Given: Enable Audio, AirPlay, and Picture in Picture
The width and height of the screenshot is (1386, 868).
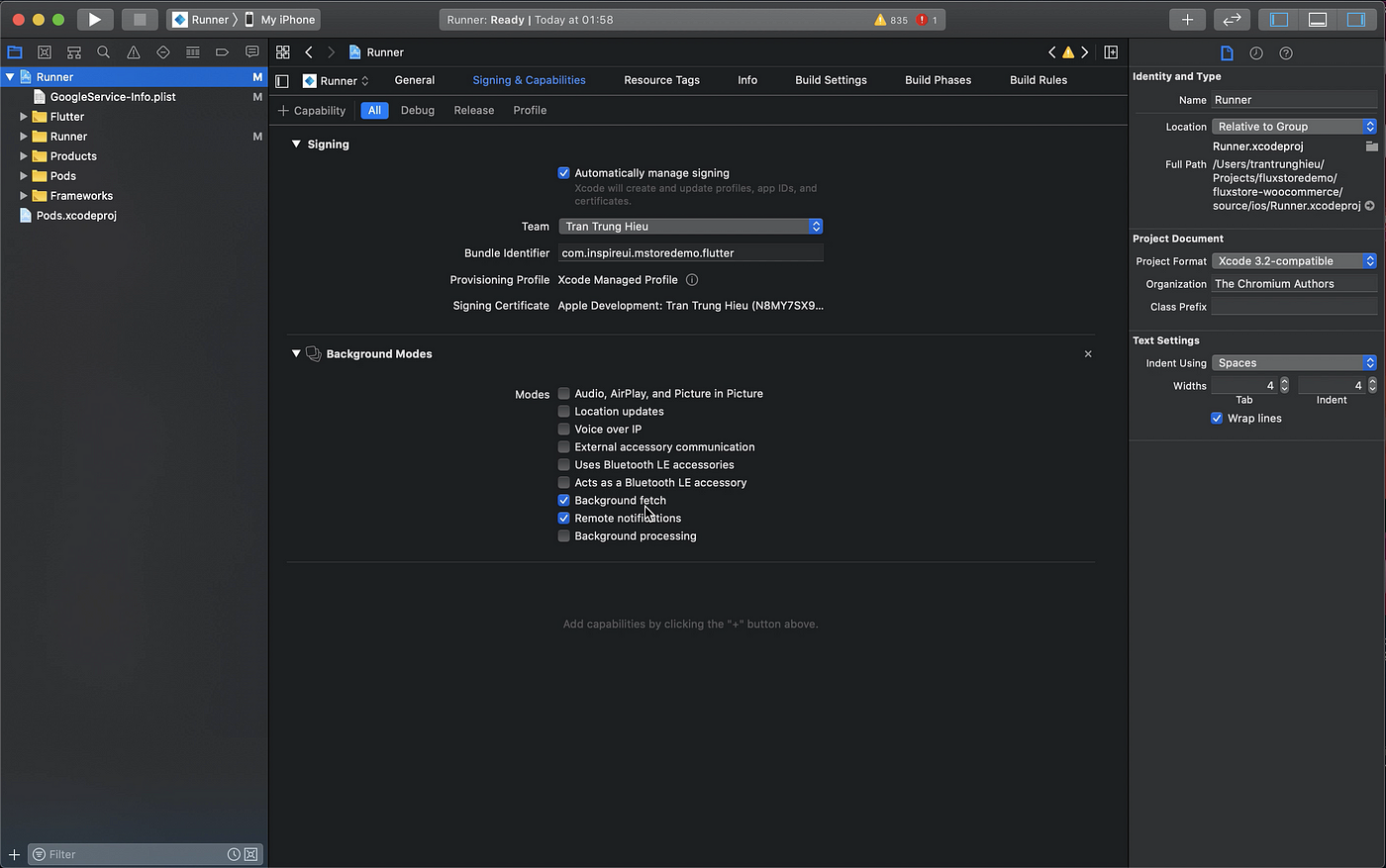Looking at the screenshot, I should [563, 394].
